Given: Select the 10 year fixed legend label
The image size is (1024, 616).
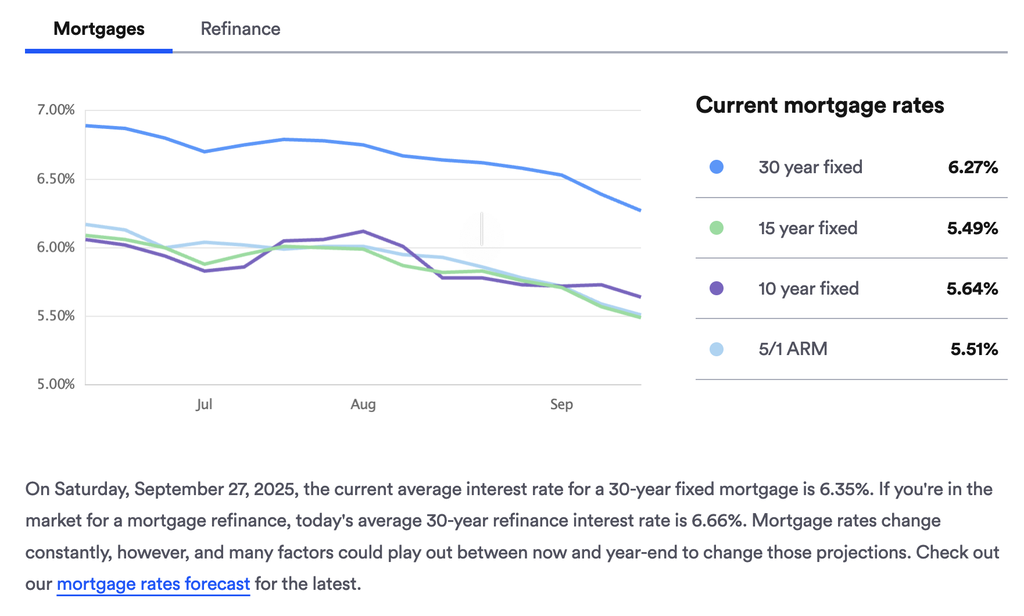Looking at the screenshot, I should 808,289.
